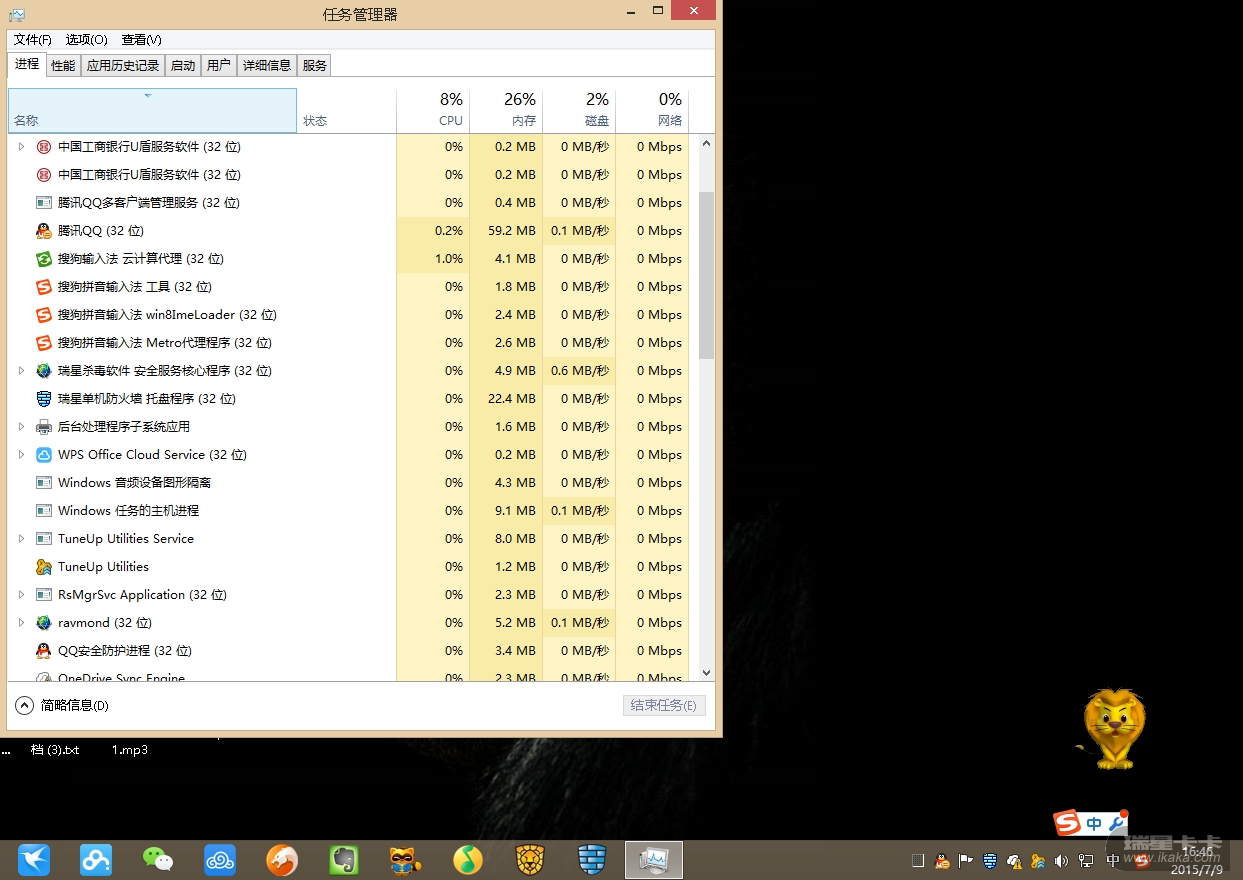The image size is (1243, 880).
Task: Expand the 瑞星杀毒软件 安全服务核心程序 entry
Action: [21, 371]
